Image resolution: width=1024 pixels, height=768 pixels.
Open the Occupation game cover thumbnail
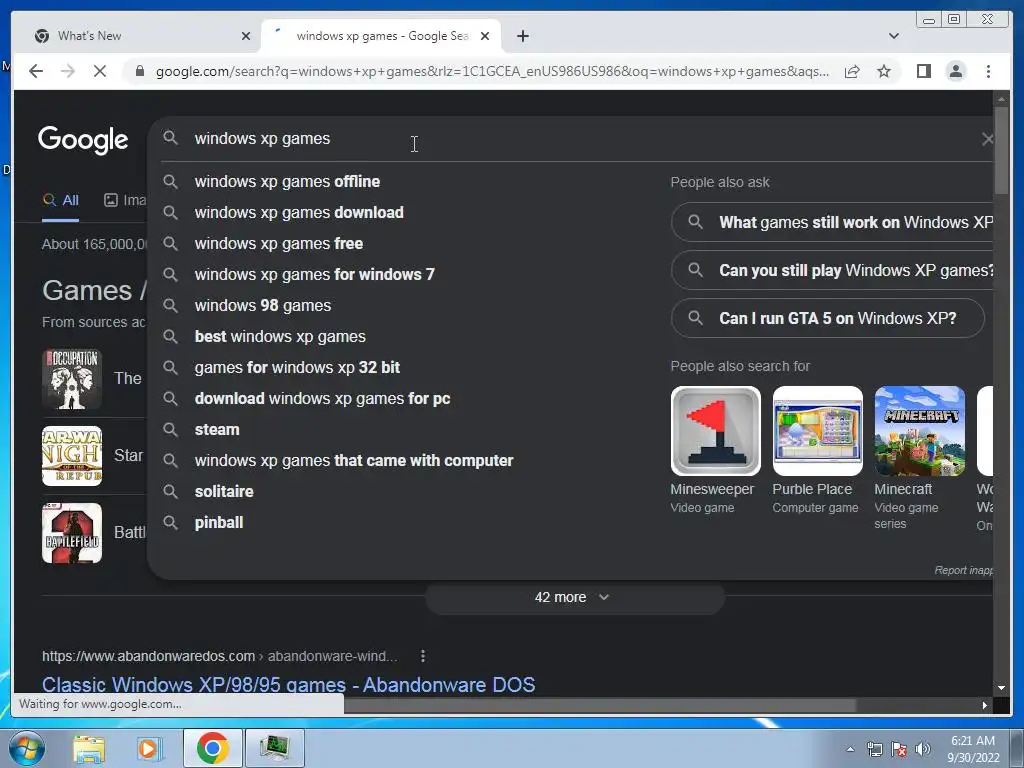tap(72, 379)
